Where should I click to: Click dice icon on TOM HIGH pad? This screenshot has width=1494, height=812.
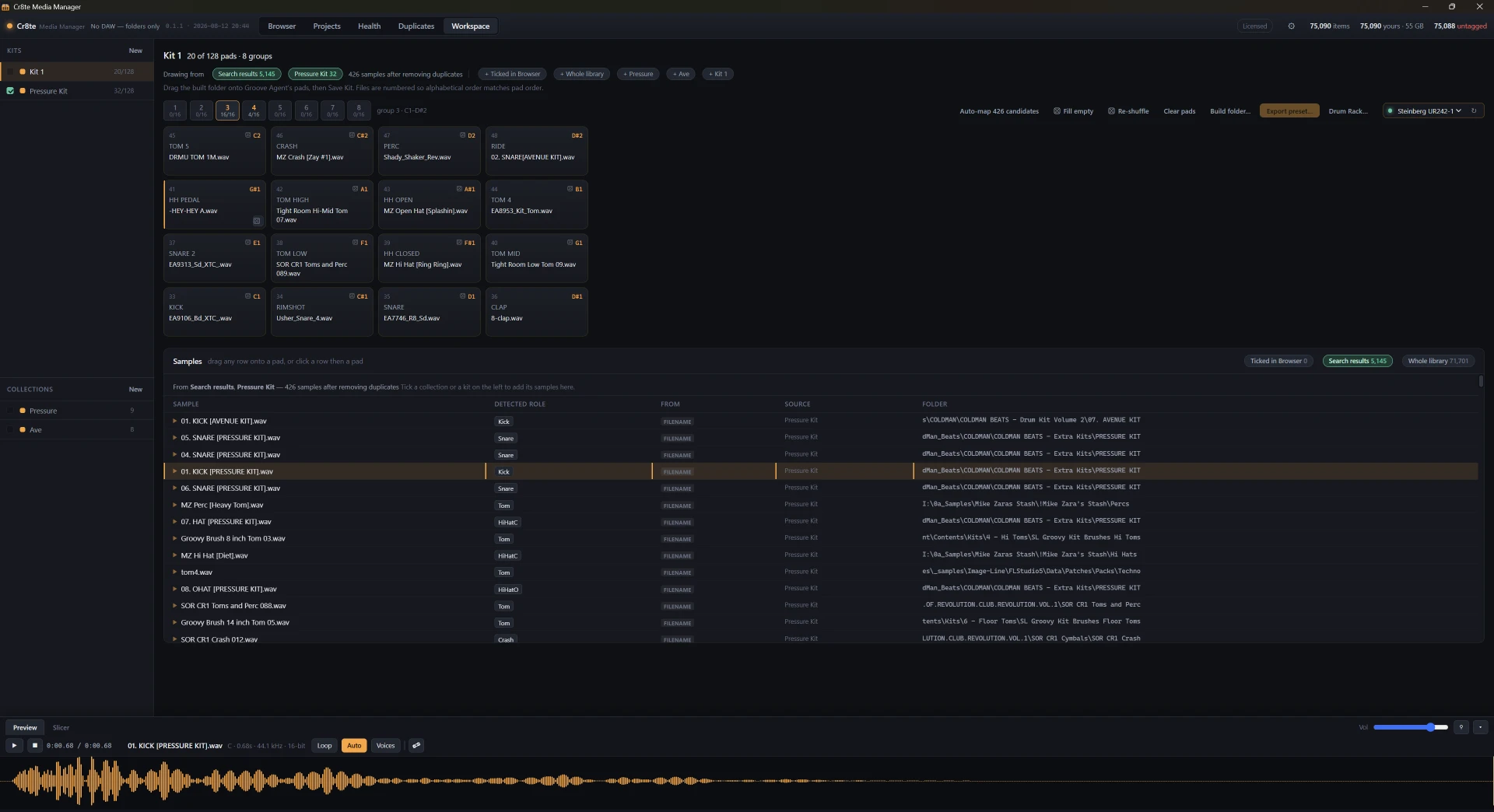tap(355, 189)
